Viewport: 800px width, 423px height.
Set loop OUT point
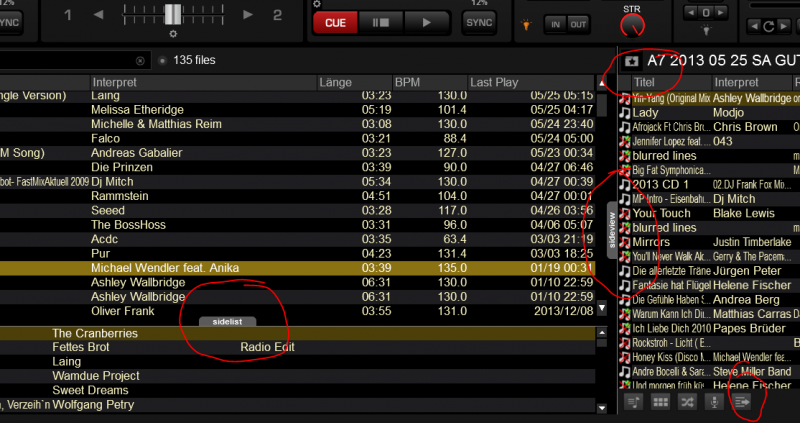click(x=578, y=24)
